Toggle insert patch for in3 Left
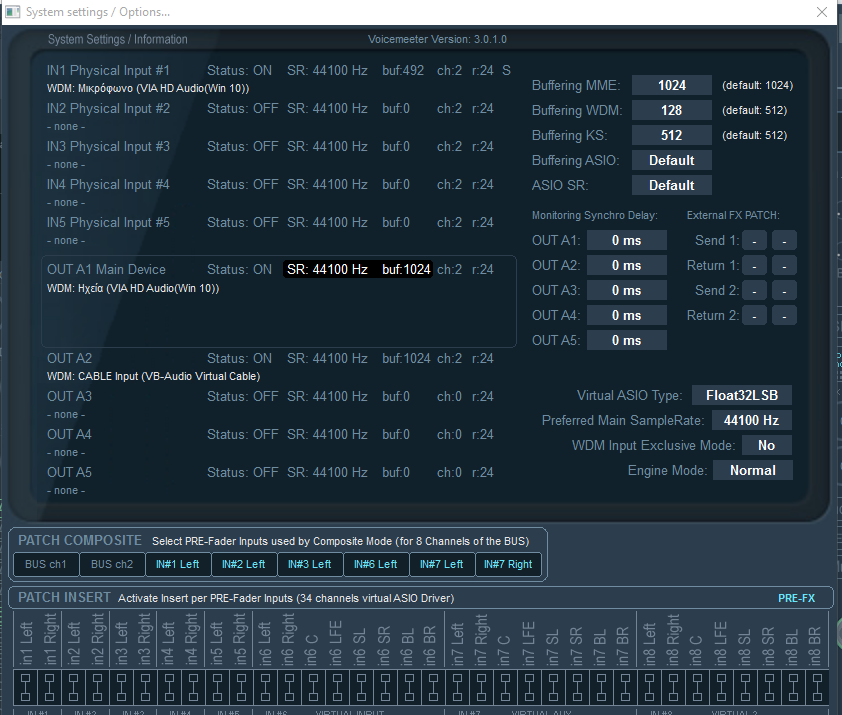Image resolution: width=842 pixels, height=715 pixels. coord(121,686)
